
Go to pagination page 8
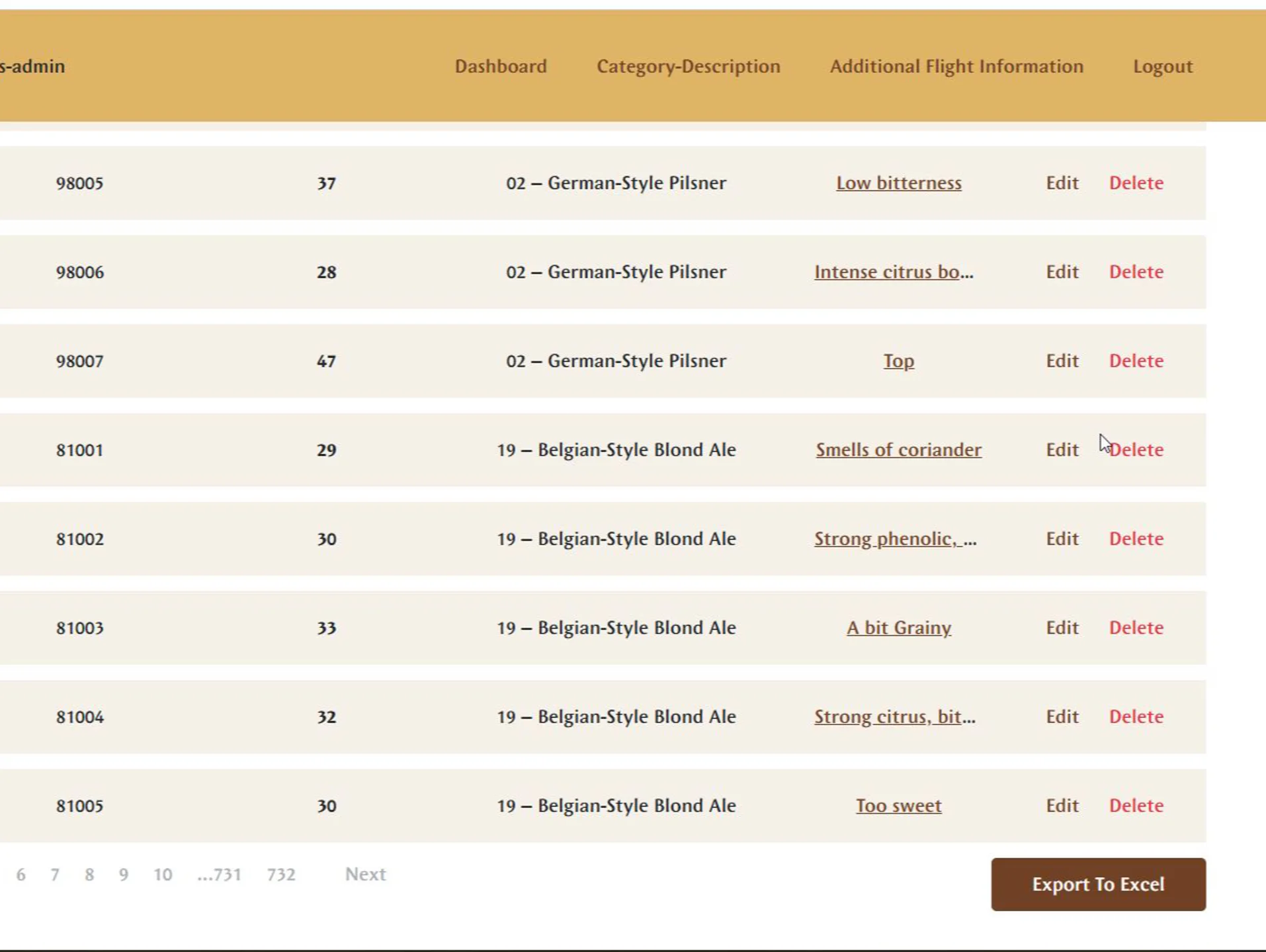(89, 875)
